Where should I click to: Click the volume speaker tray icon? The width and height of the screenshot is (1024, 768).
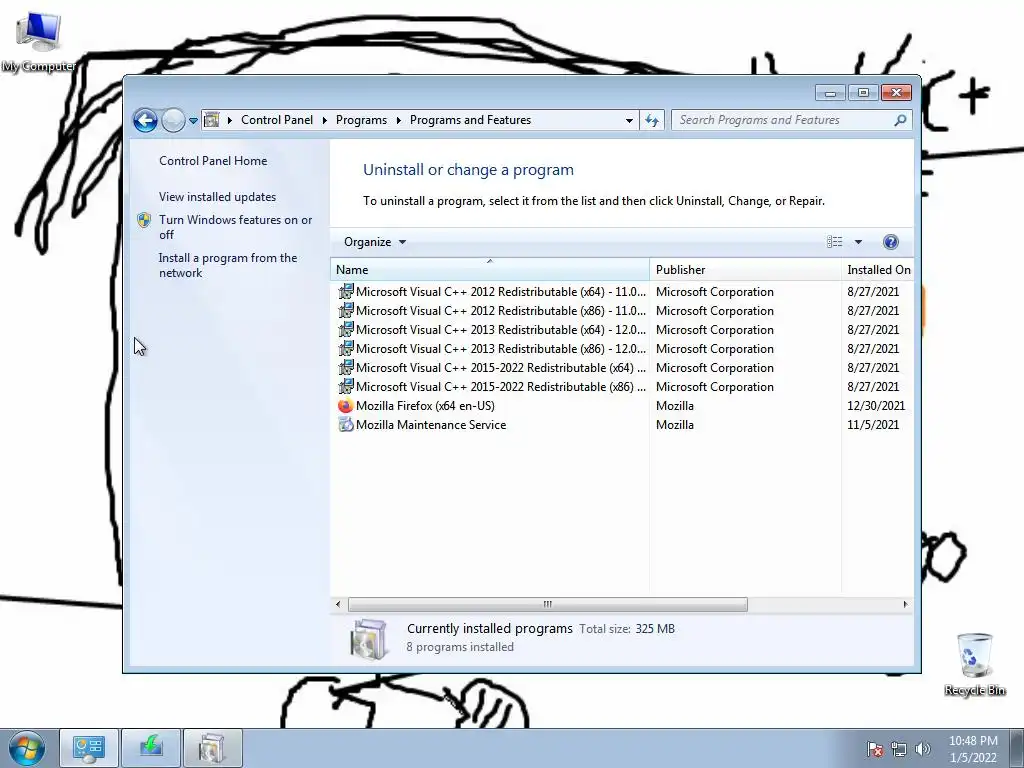(x=922, y=749)
